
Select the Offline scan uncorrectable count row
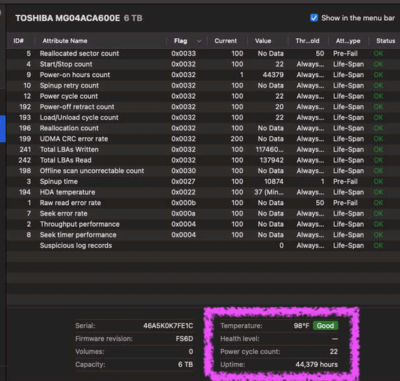point(203,171)
